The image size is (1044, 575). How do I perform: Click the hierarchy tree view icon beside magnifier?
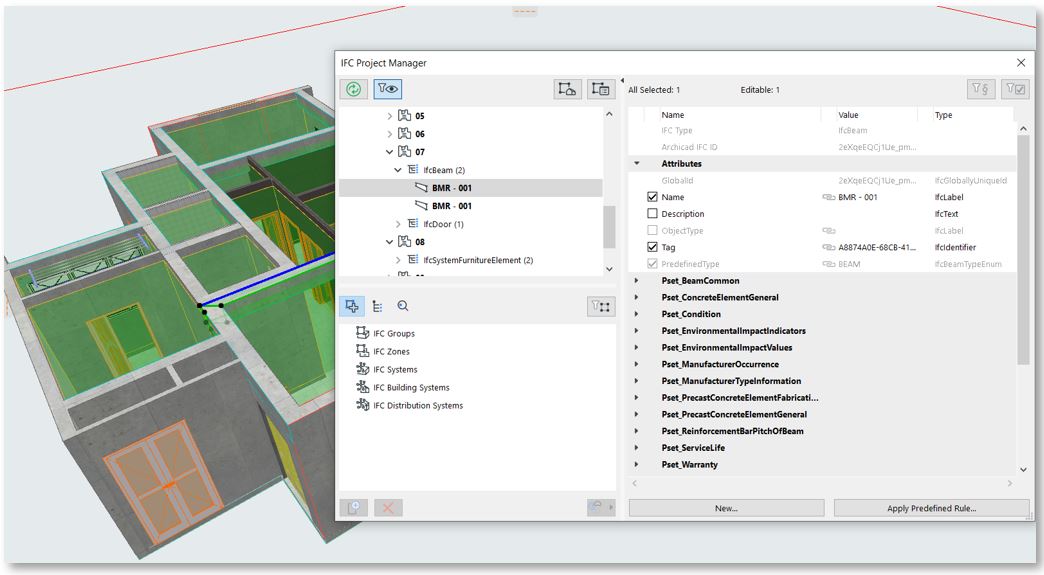(377, 307)
